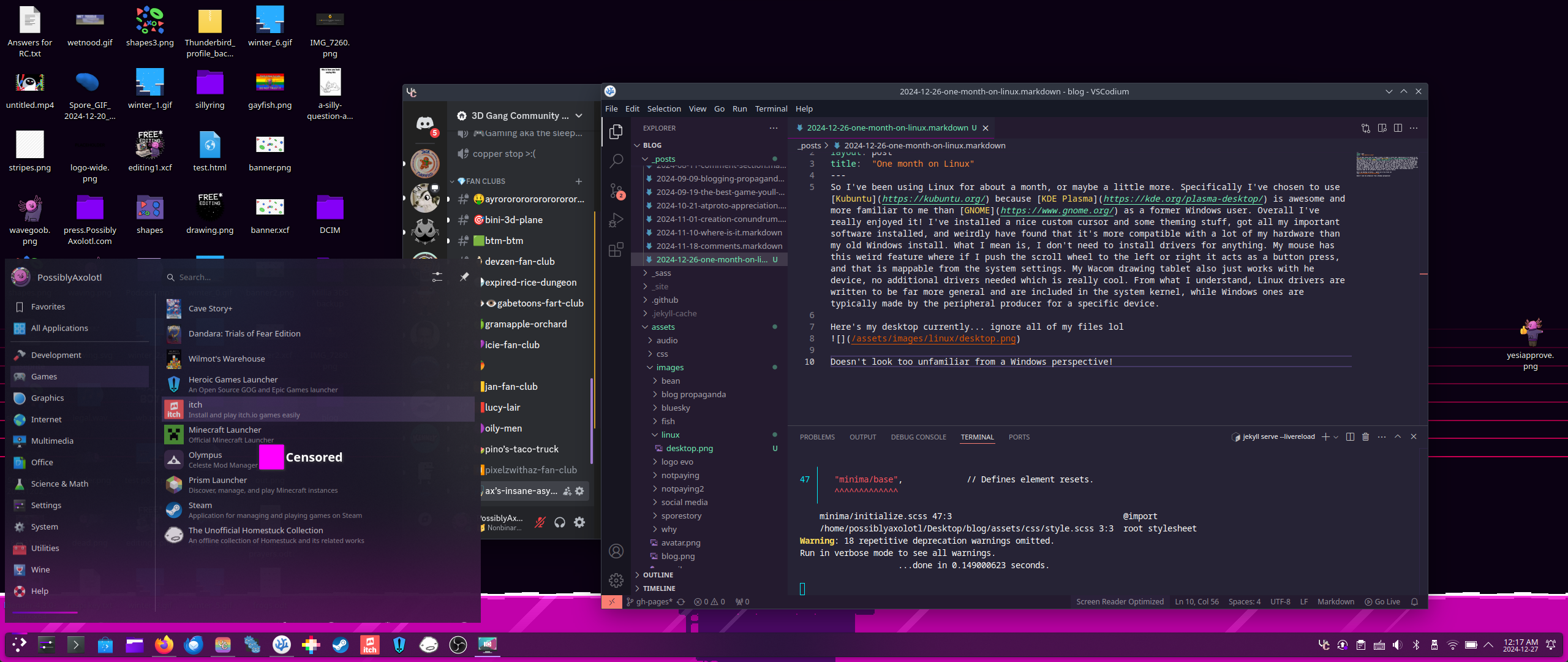
Task: Toggle headphone deafen in Discord
Action: click(560, 522)
